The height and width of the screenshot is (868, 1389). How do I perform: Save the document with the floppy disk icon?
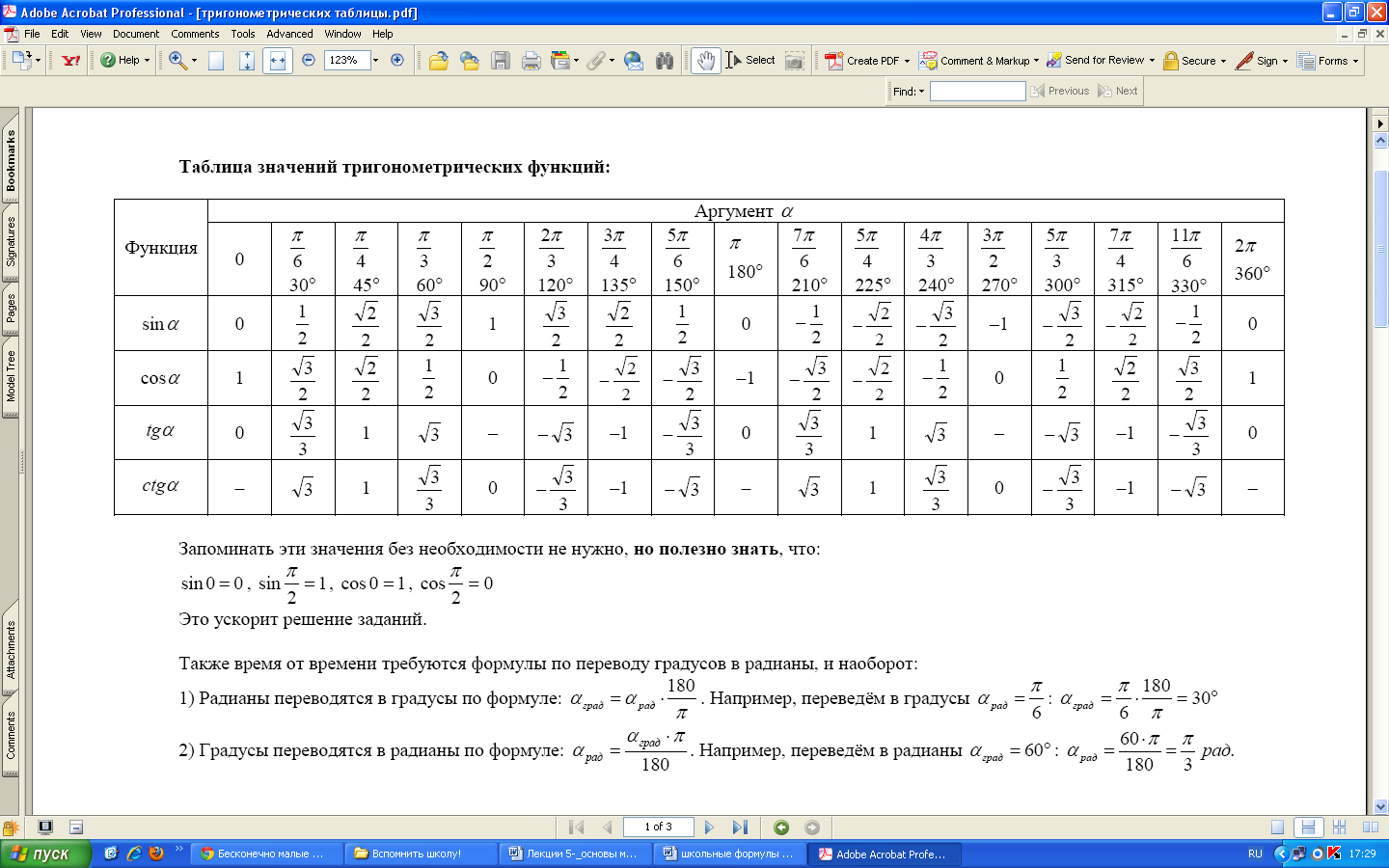500,61
